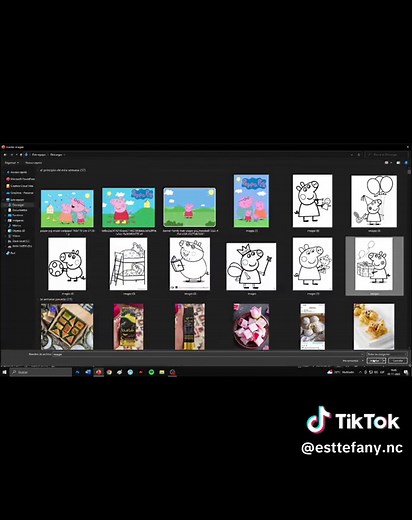The width and height of the screenshot is (412, 520).
Task: Open Word from the taskbar
Action: pos(88,372)
